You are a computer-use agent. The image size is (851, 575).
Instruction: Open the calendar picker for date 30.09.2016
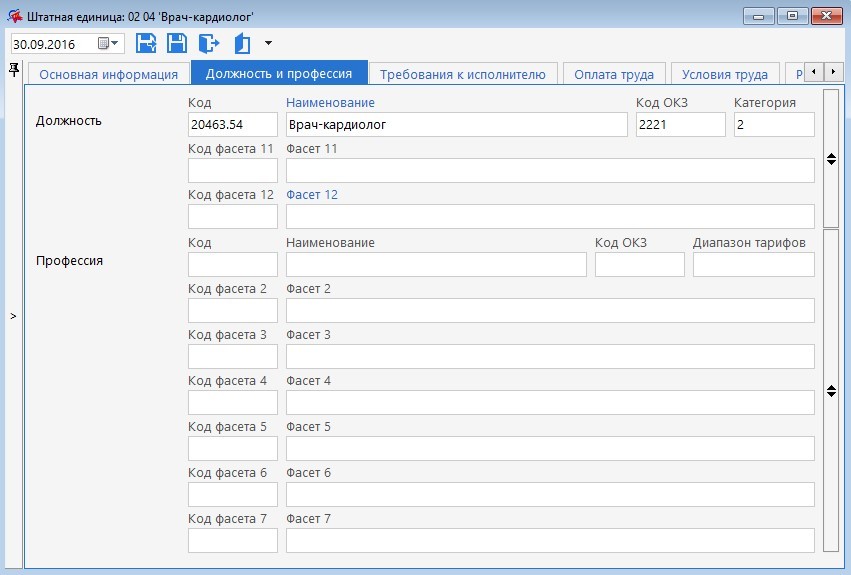pos(108,43)
